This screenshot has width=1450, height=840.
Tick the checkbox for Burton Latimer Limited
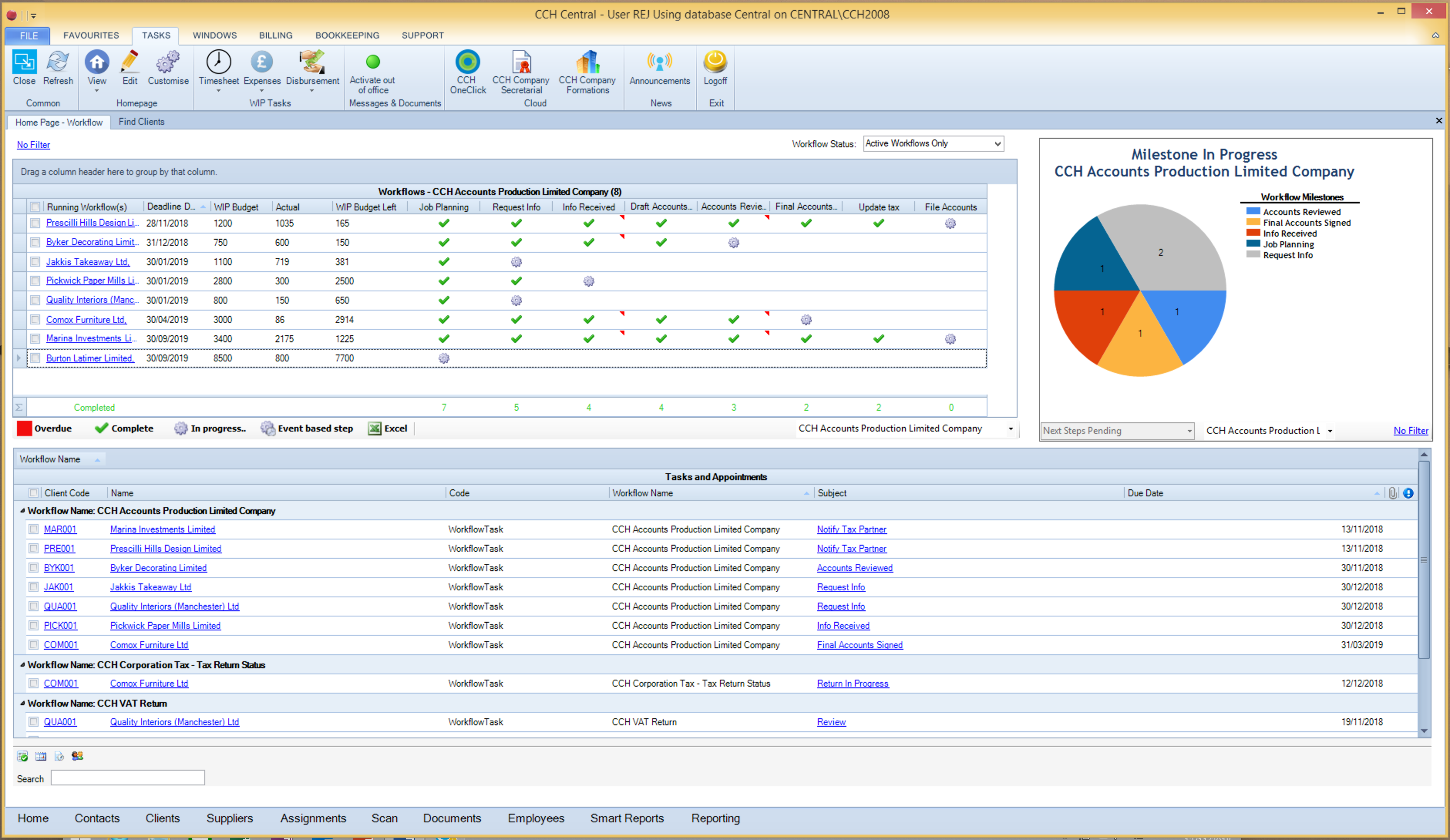point(35,358)
